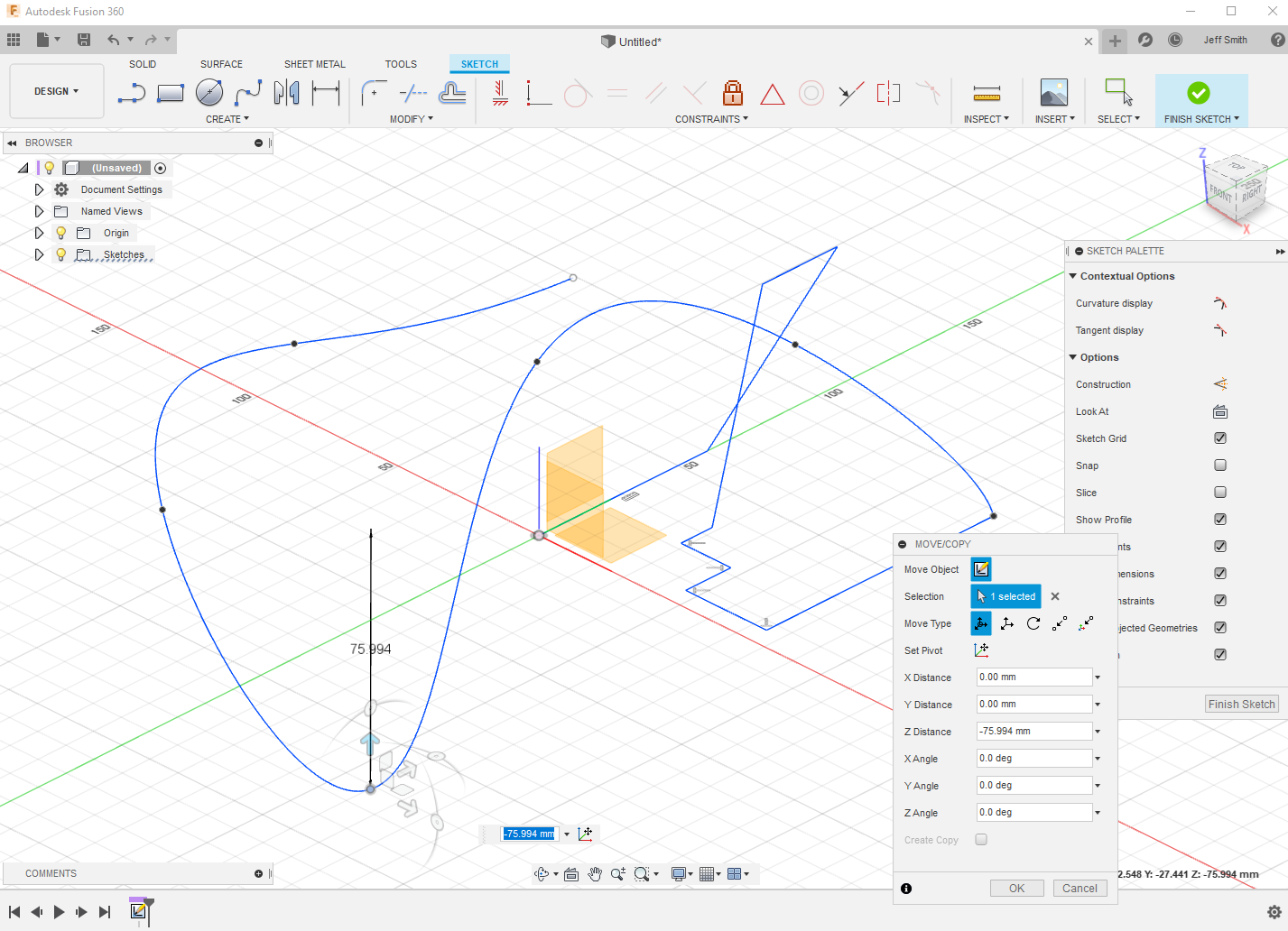
Task: Click the Look At icon in Sketch Palette
Action: point(1219,411)
